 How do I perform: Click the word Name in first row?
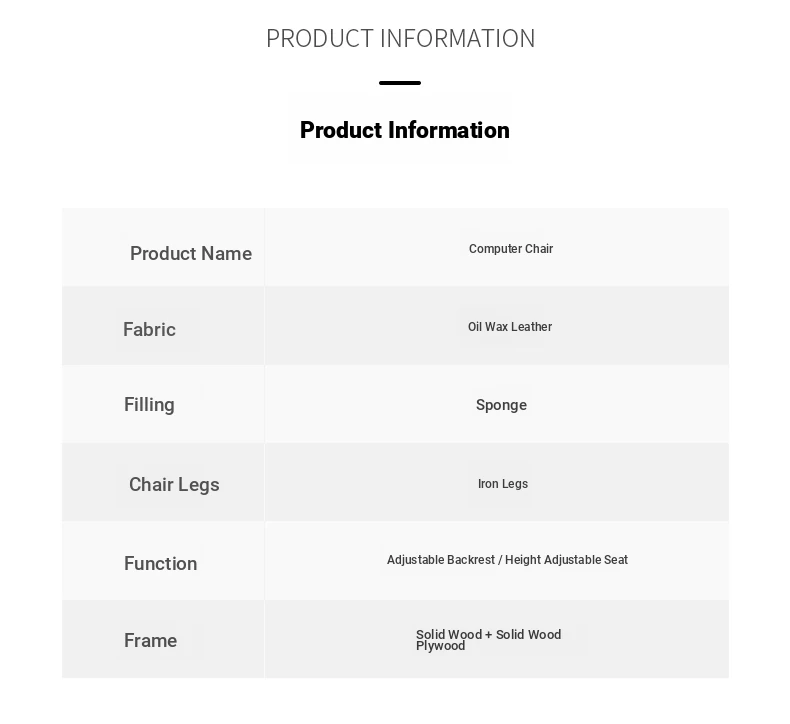226,253
